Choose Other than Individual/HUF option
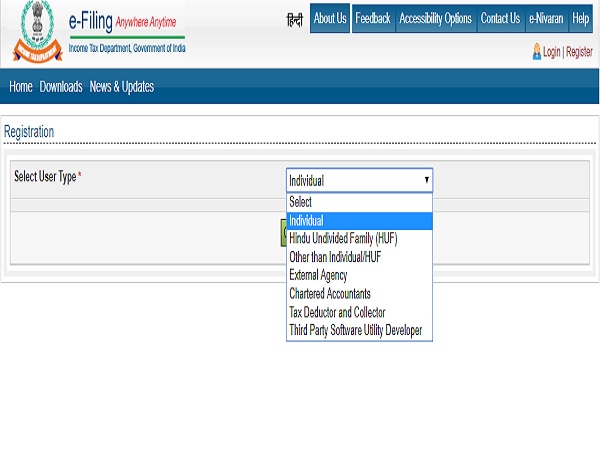The image size is (600, 450). pyautogui.click(x=359, y=257)
